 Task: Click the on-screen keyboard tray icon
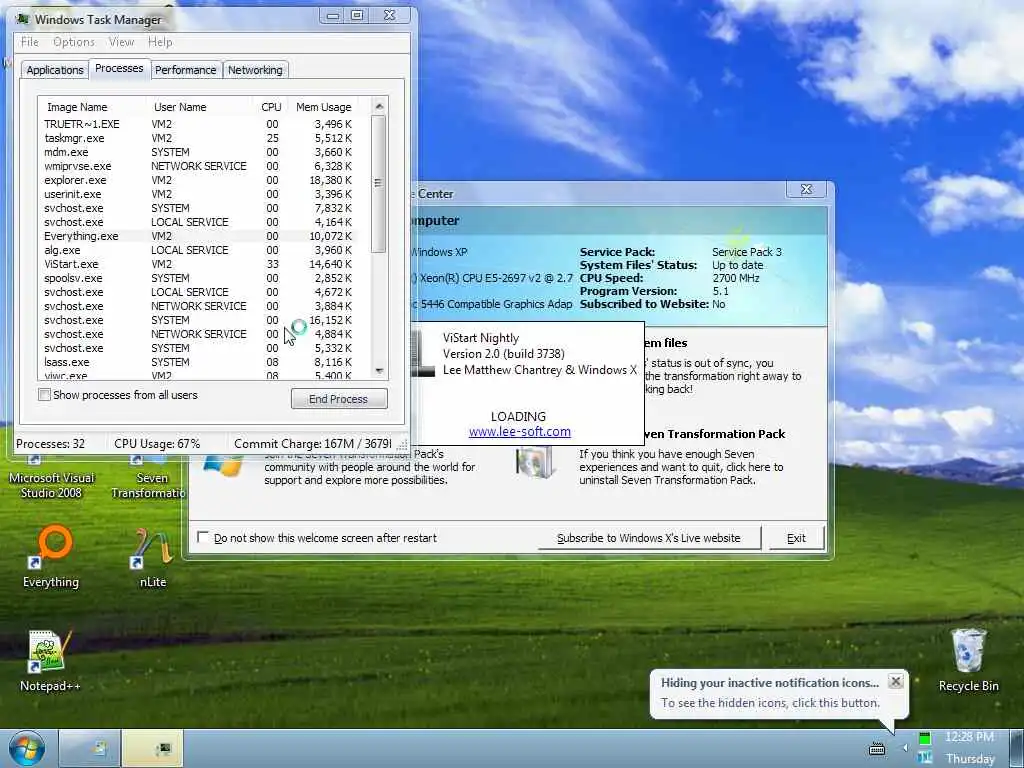tap(877, 748)
